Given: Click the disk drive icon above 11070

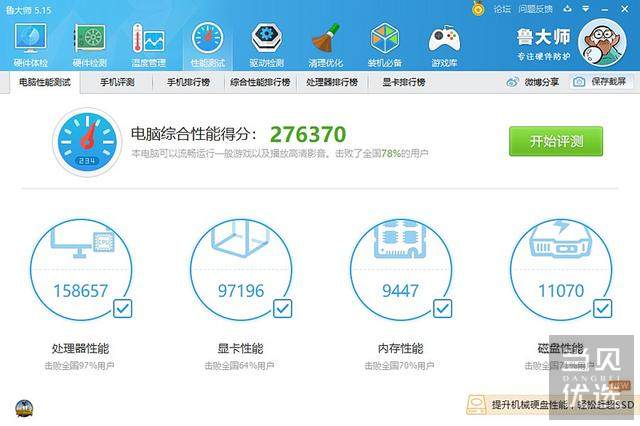Looking at the screenshot, I should click(x=560, y=240).
